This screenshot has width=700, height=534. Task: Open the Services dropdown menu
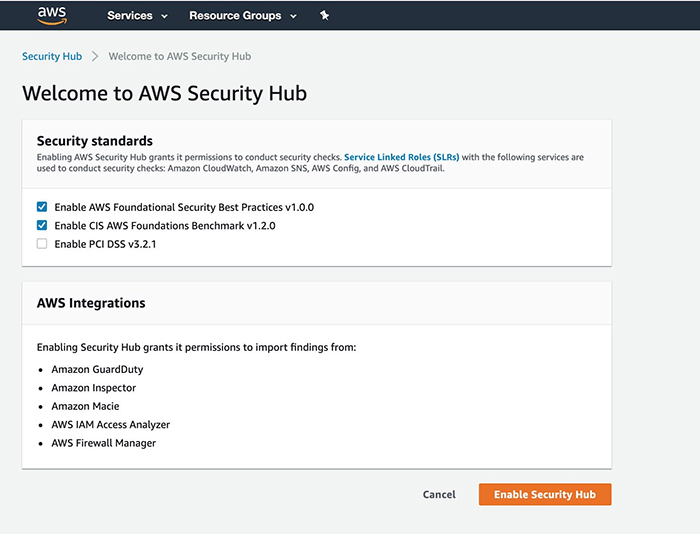[x=137, y=16]
